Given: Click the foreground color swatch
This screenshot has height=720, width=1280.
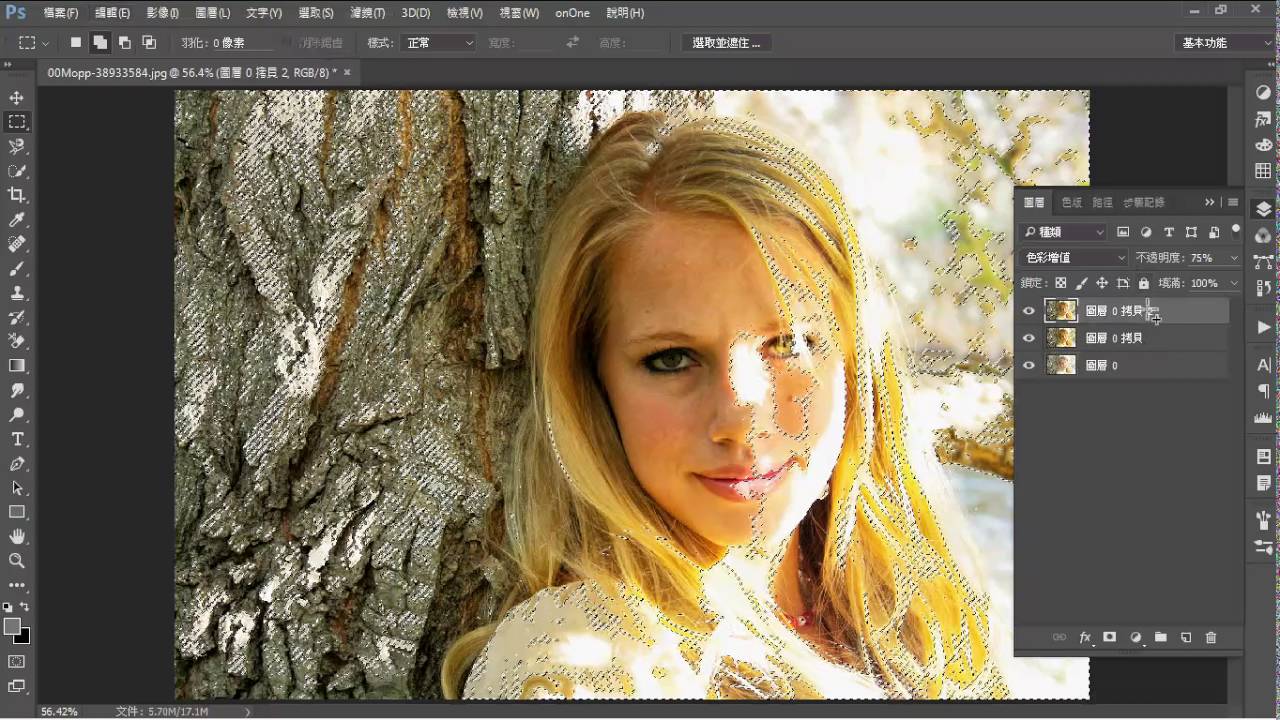Looking at the screenshot, I should (12, 626).
